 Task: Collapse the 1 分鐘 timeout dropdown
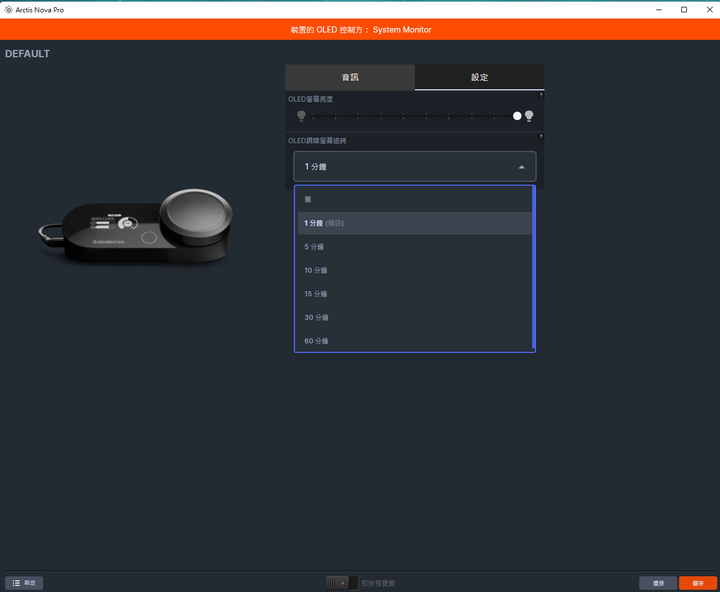pyautogui.click(x=415, y=166)
